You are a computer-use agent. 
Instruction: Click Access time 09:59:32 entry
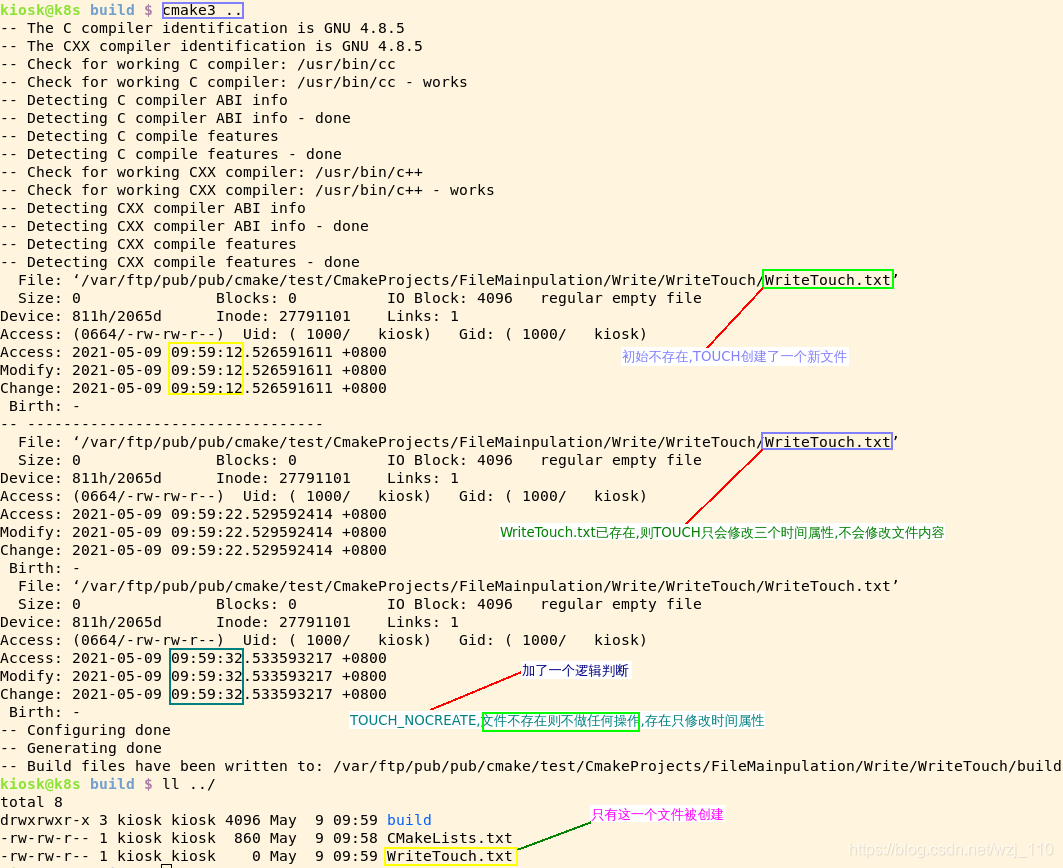pyautogui.click(x=193, y=658)
